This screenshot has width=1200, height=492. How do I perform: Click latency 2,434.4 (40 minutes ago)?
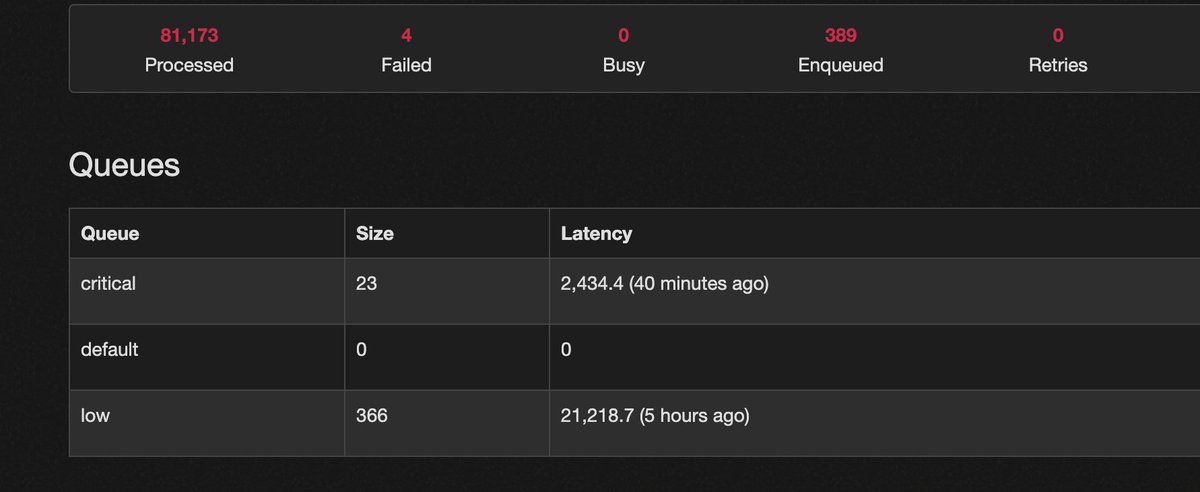coord(665,284)
